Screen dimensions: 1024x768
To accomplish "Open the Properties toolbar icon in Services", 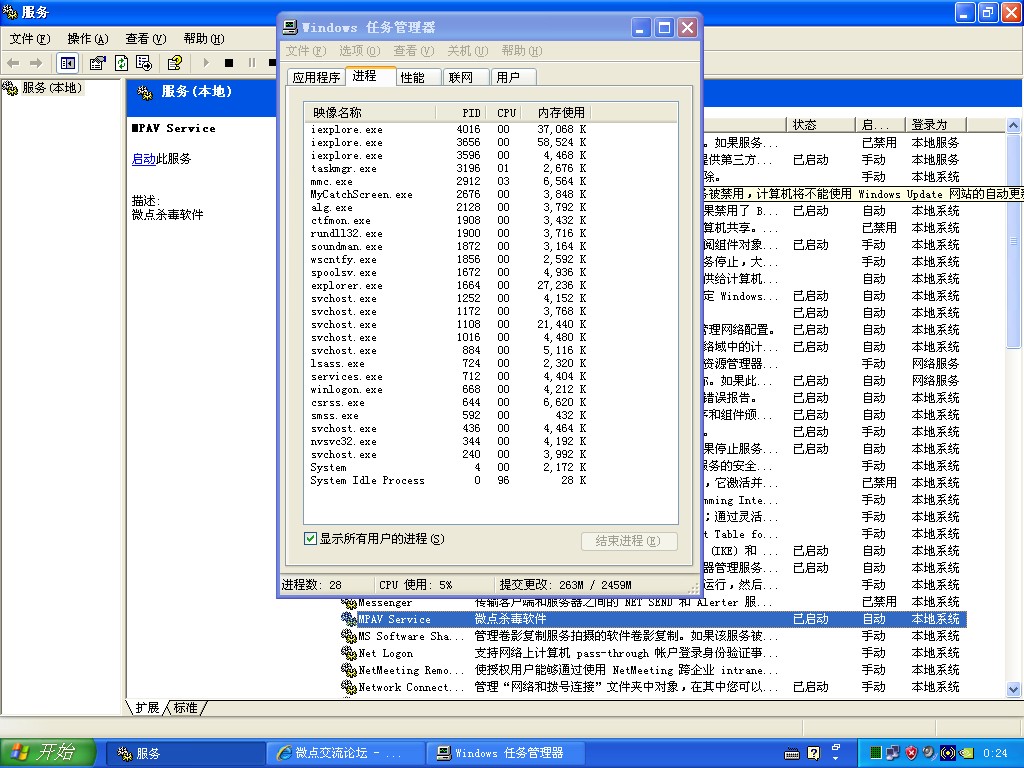I will [97, 63].
